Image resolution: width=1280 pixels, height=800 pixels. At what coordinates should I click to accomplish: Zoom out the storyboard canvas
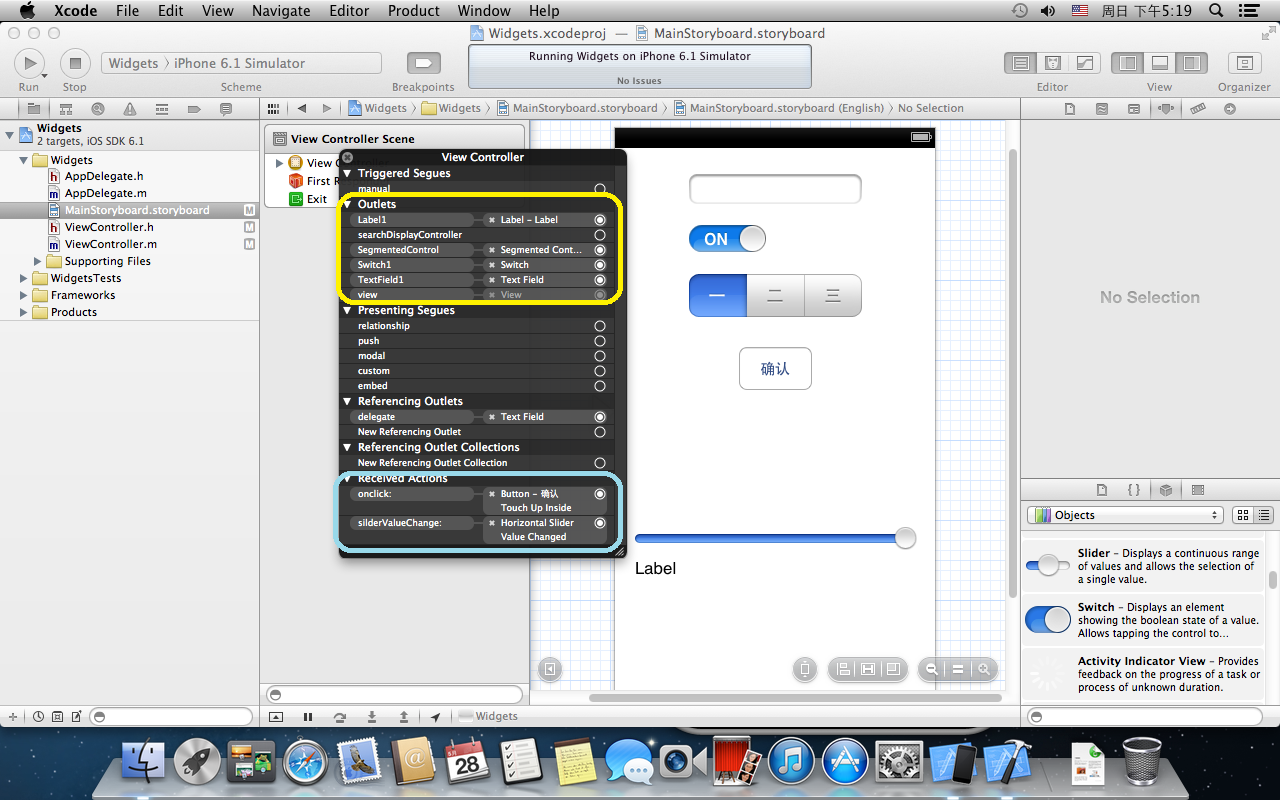(931, 669)
